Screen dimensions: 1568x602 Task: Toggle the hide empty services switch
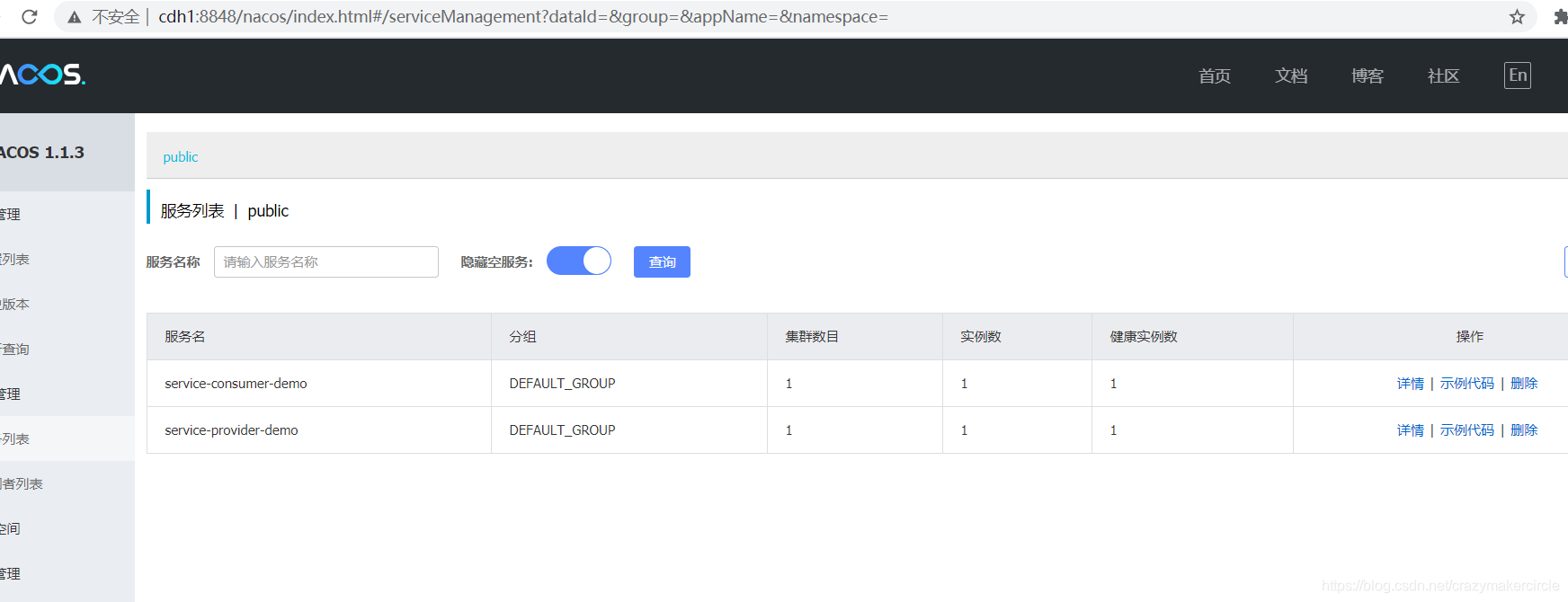click(x=579, y=261)
